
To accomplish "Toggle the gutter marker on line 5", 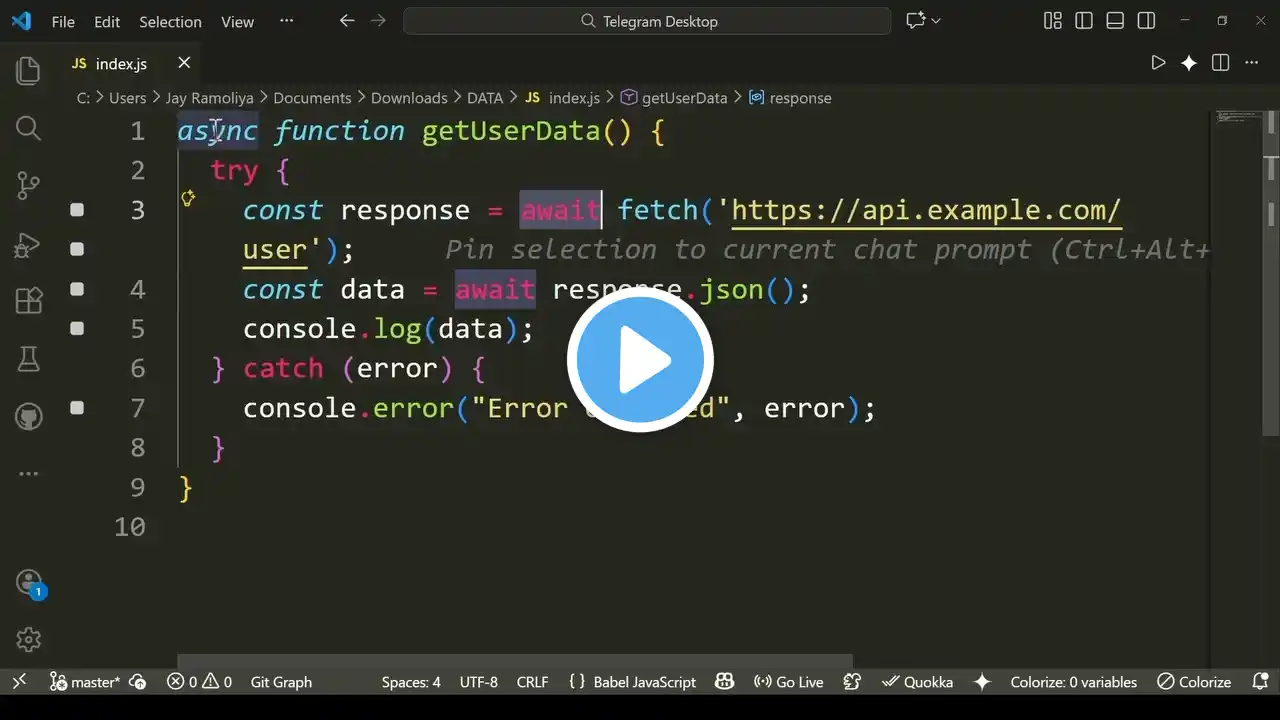I will click(x=77, y=328).
